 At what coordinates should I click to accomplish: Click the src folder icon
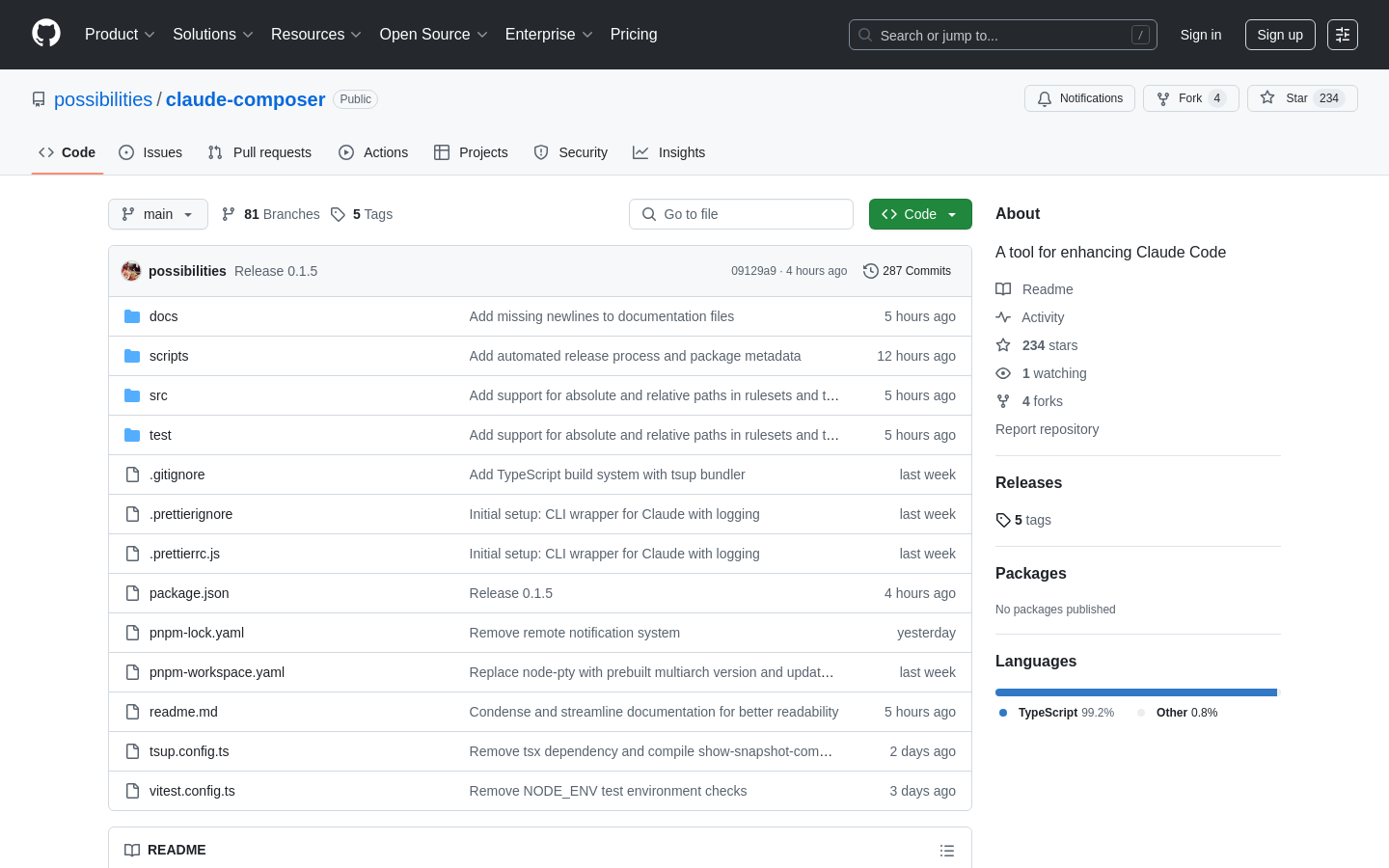click(x=132, y=395)
